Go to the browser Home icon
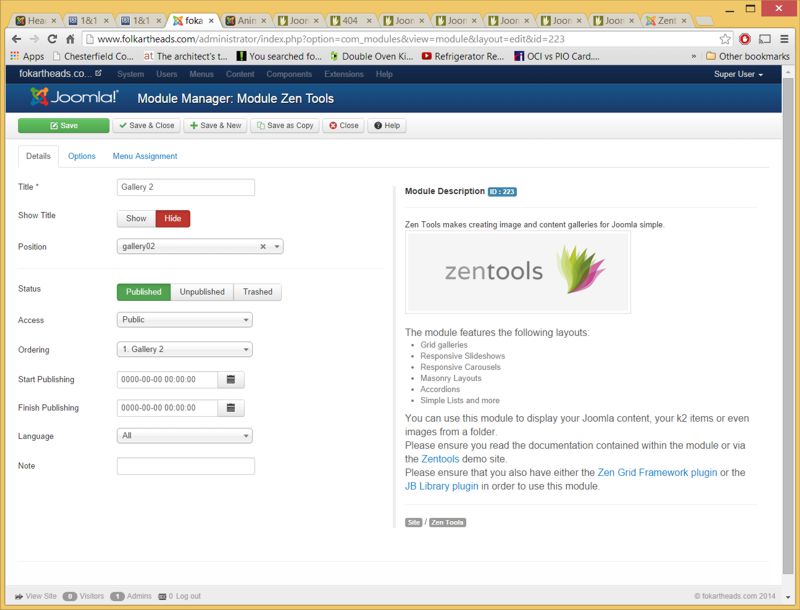The width and height of the screenshot is (800, 610). click(70, 39)
